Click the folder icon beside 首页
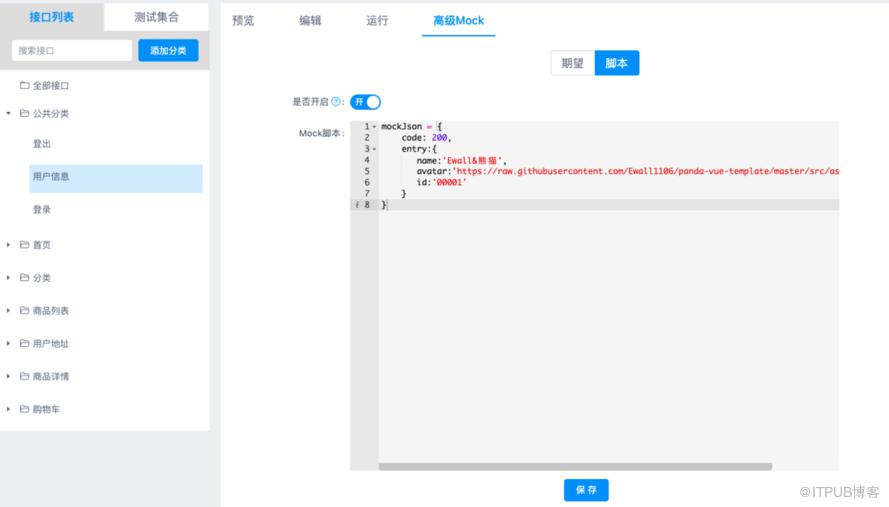This screenshot has height=507, width=889. pos(24,245)
